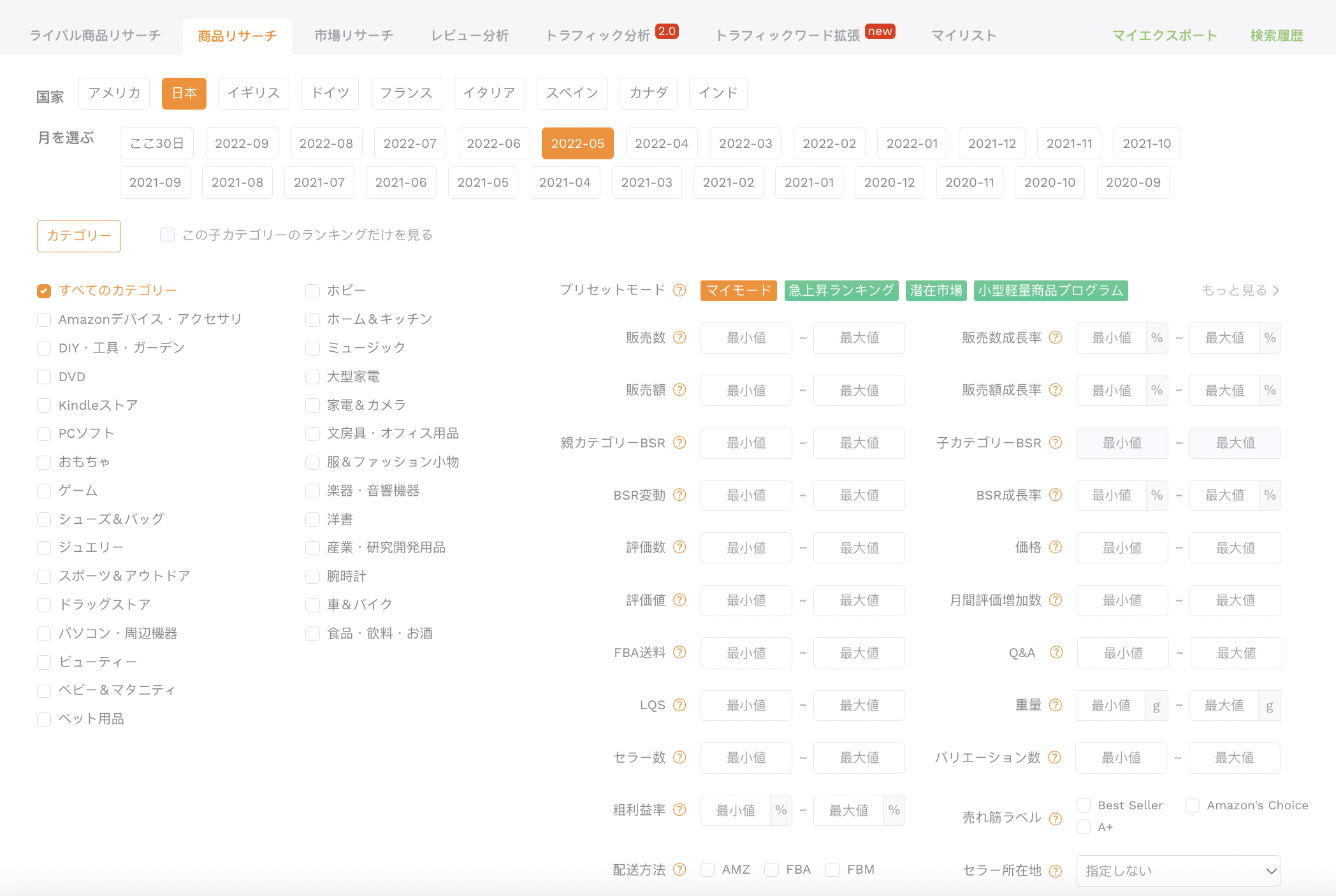
Task: Select AMZ shipping method checkbox
Action: coord(708,870)
